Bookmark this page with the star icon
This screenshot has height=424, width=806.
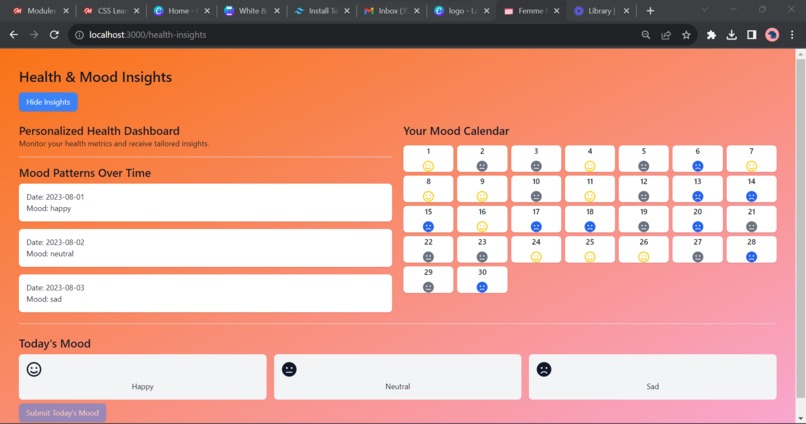[686, 35]
